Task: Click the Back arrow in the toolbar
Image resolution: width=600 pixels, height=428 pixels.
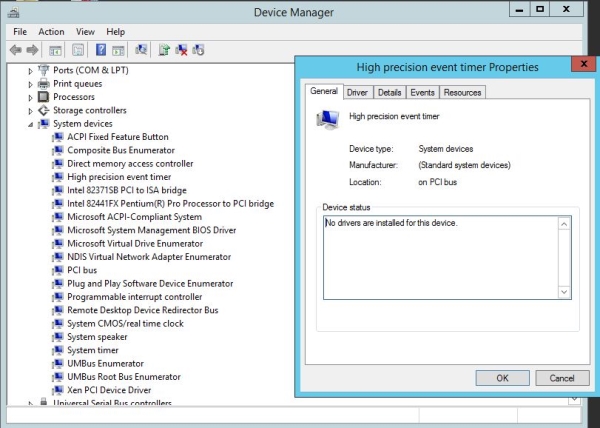Action: click(16, 49)
